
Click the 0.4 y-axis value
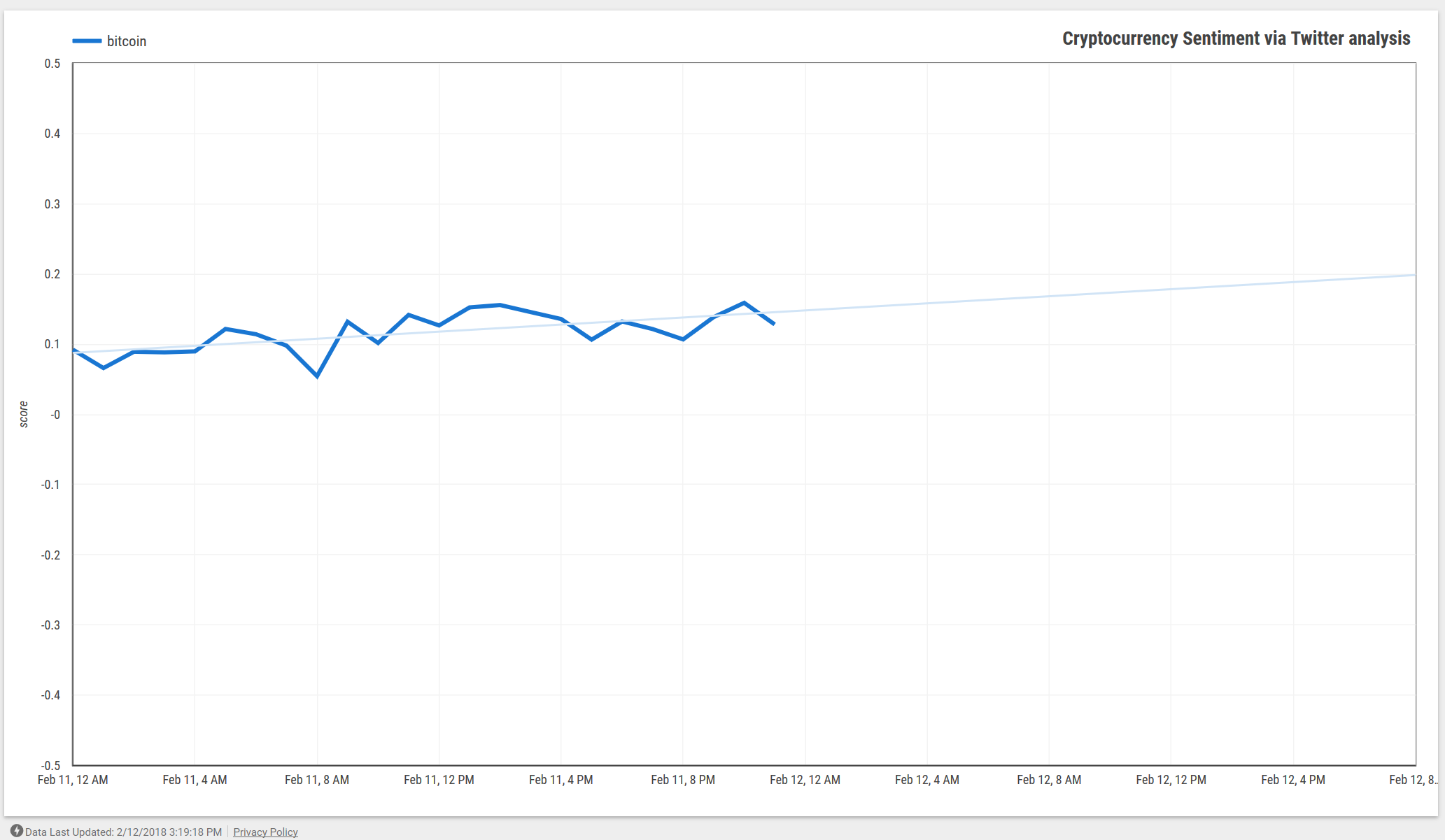click(52, 134)
